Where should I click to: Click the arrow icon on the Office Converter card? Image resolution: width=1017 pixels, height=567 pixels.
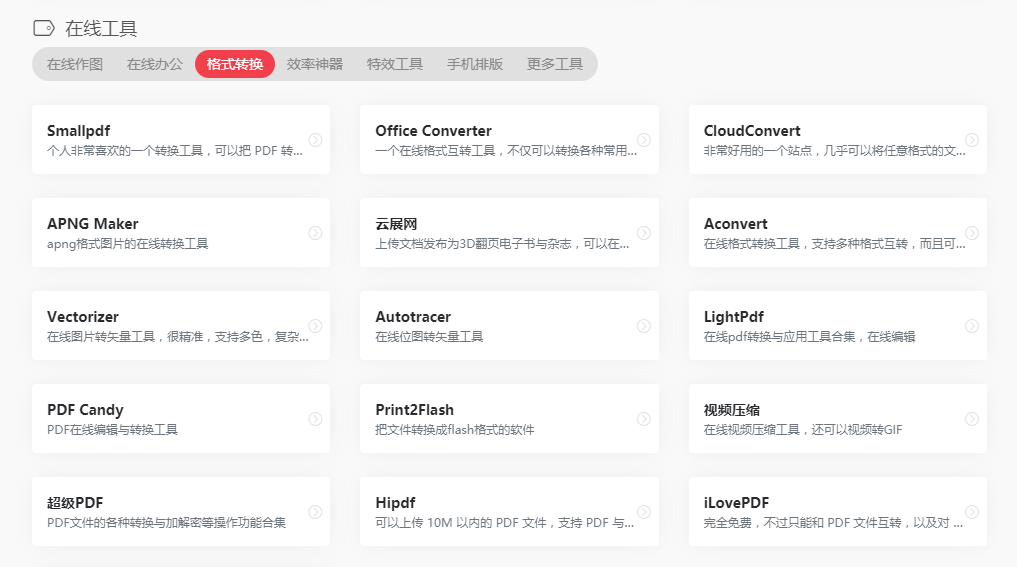[643, 139]
